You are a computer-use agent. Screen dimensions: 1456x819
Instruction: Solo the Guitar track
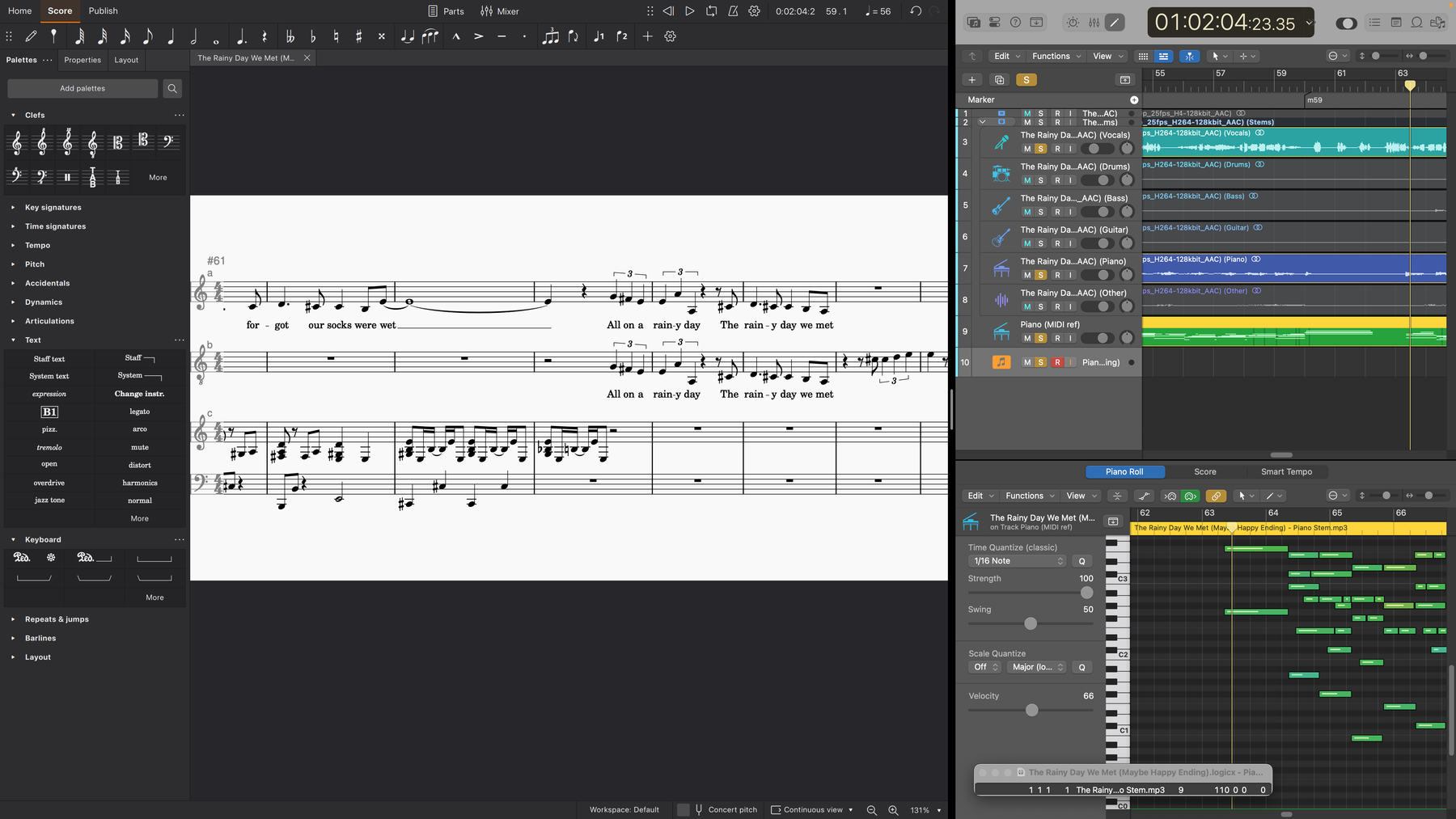point(1041,243)
